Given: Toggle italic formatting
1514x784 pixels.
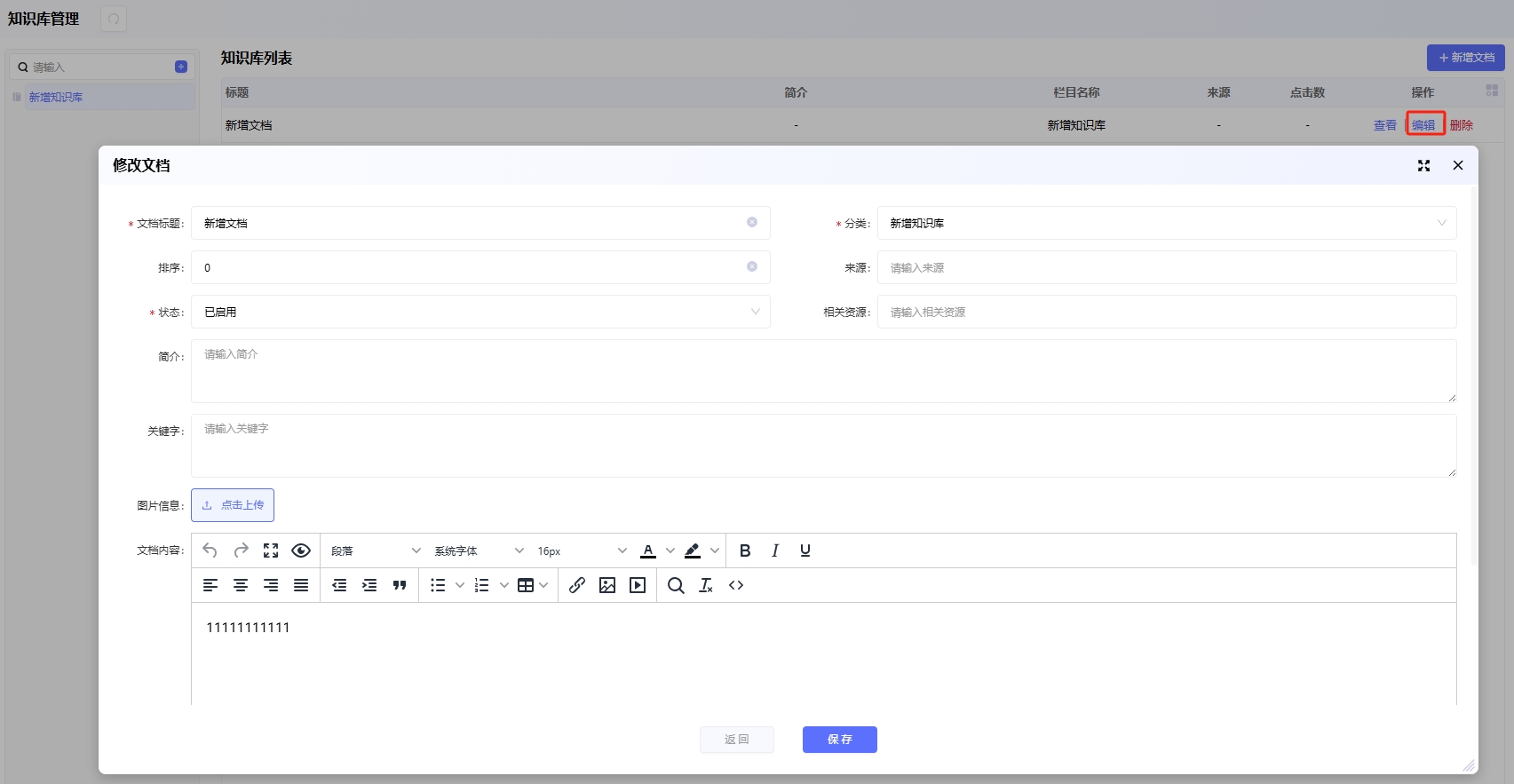Looking at the screenshot, I should coord(775,550).
